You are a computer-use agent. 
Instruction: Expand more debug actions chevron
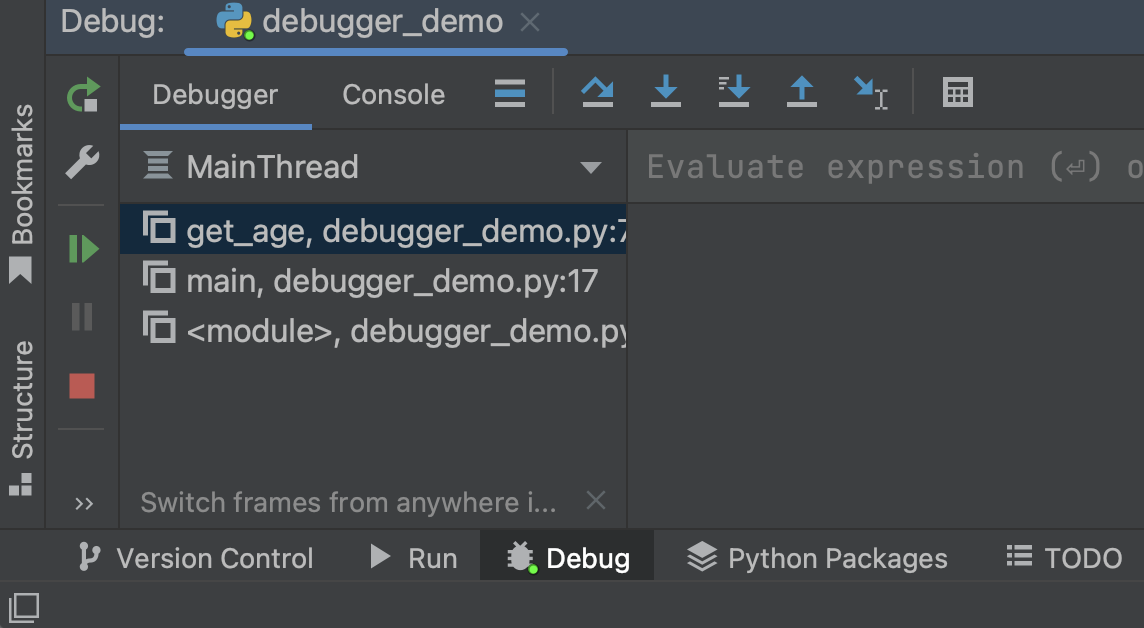click(x=83, y=503)
